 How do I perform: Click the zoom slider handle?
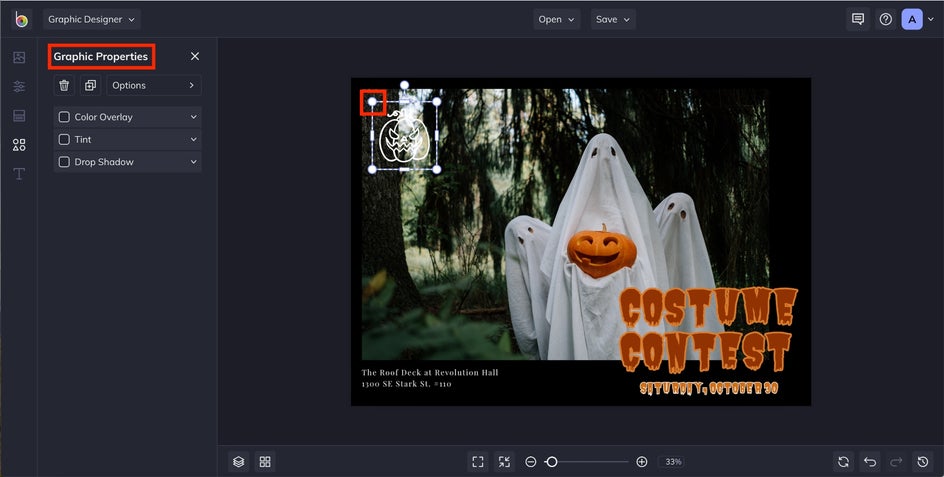tap(551, 462)
